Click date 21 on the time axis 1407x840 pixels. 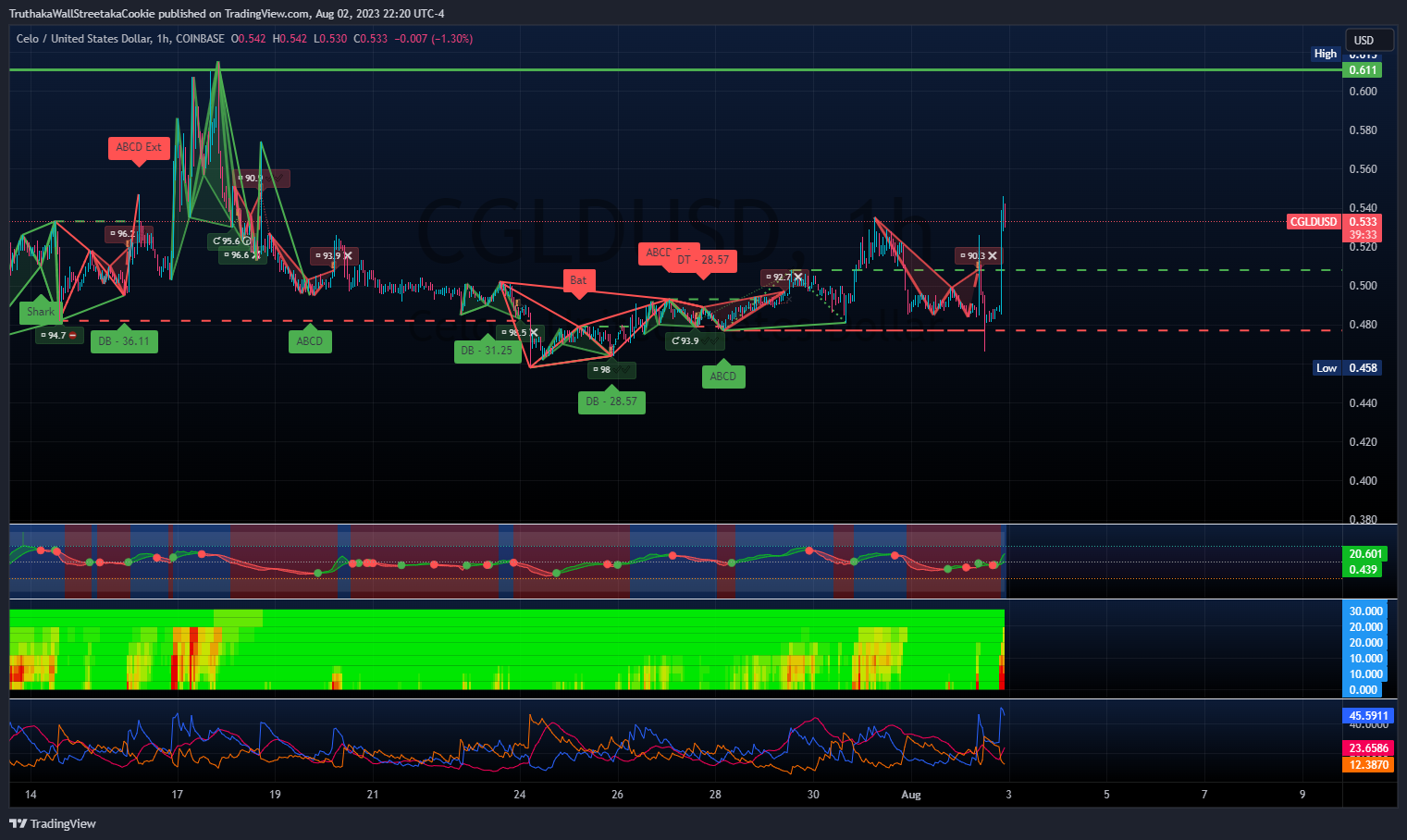coord(373,795)
